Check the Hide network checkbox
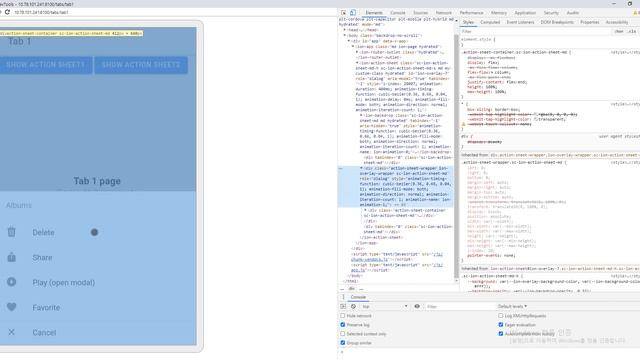The width and height of the screenshot is (640, 360). click(x=343, y=316)
